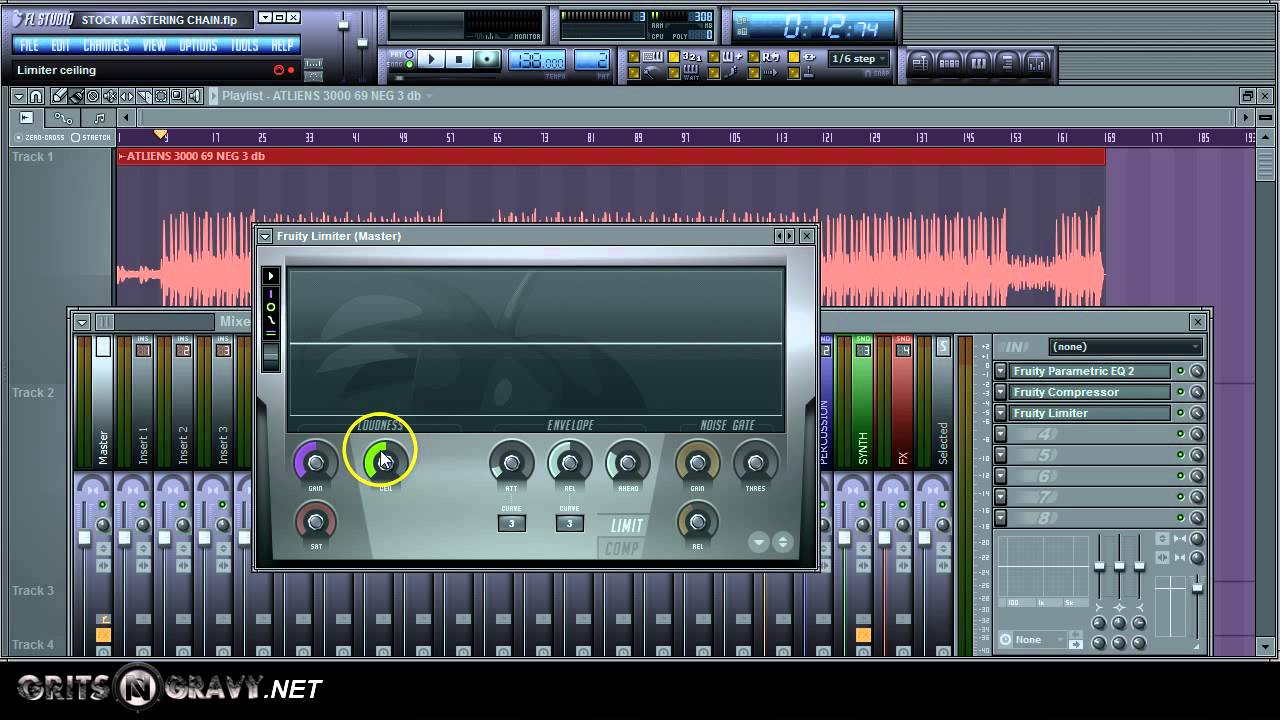
Task: Disable the Fruity Compressor slot green LED
Action: [1180, 392]
